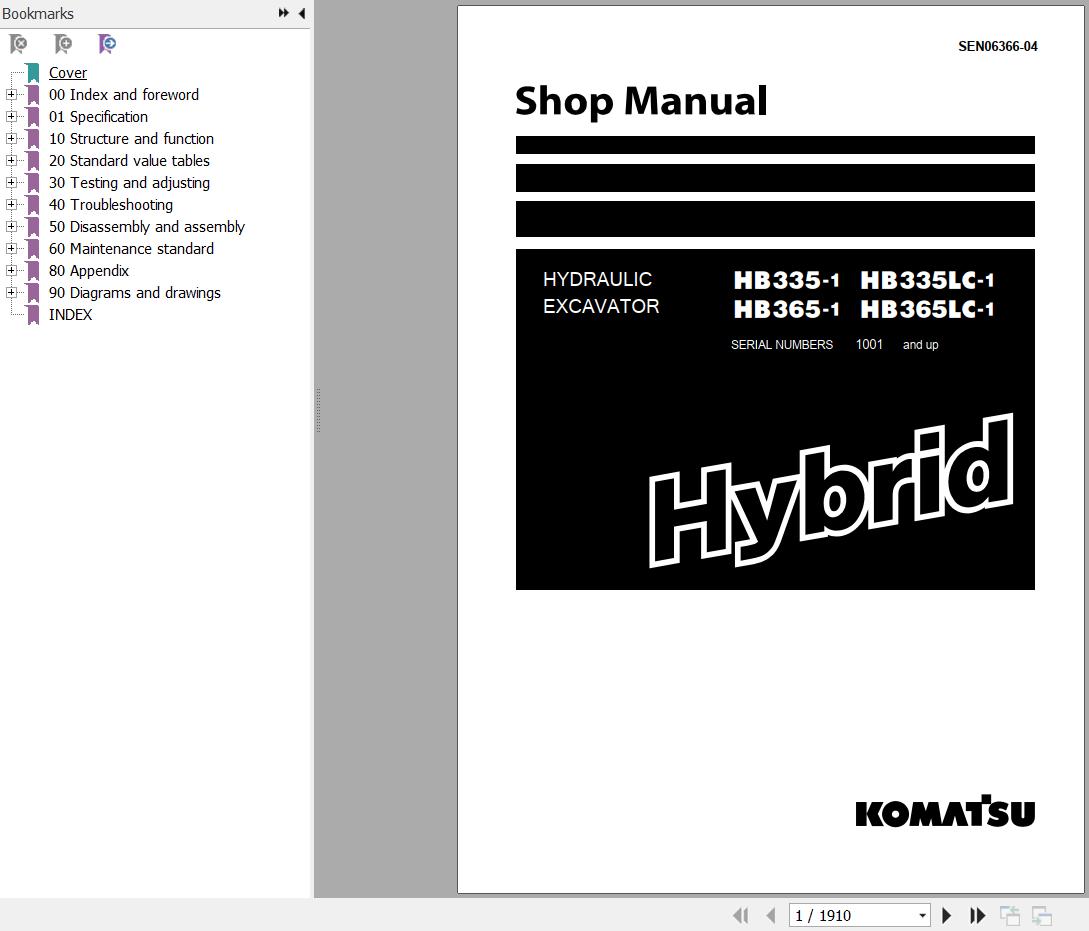Expand the 00 Index and foreword bookmark

11,95
